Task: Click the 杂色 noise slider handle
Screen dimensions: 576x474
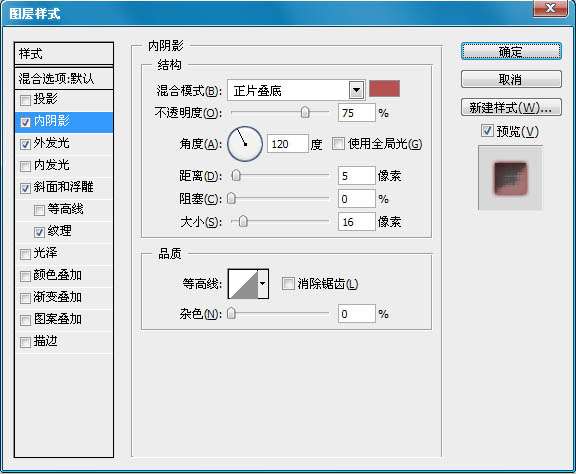Action: [x=231, y=314]
